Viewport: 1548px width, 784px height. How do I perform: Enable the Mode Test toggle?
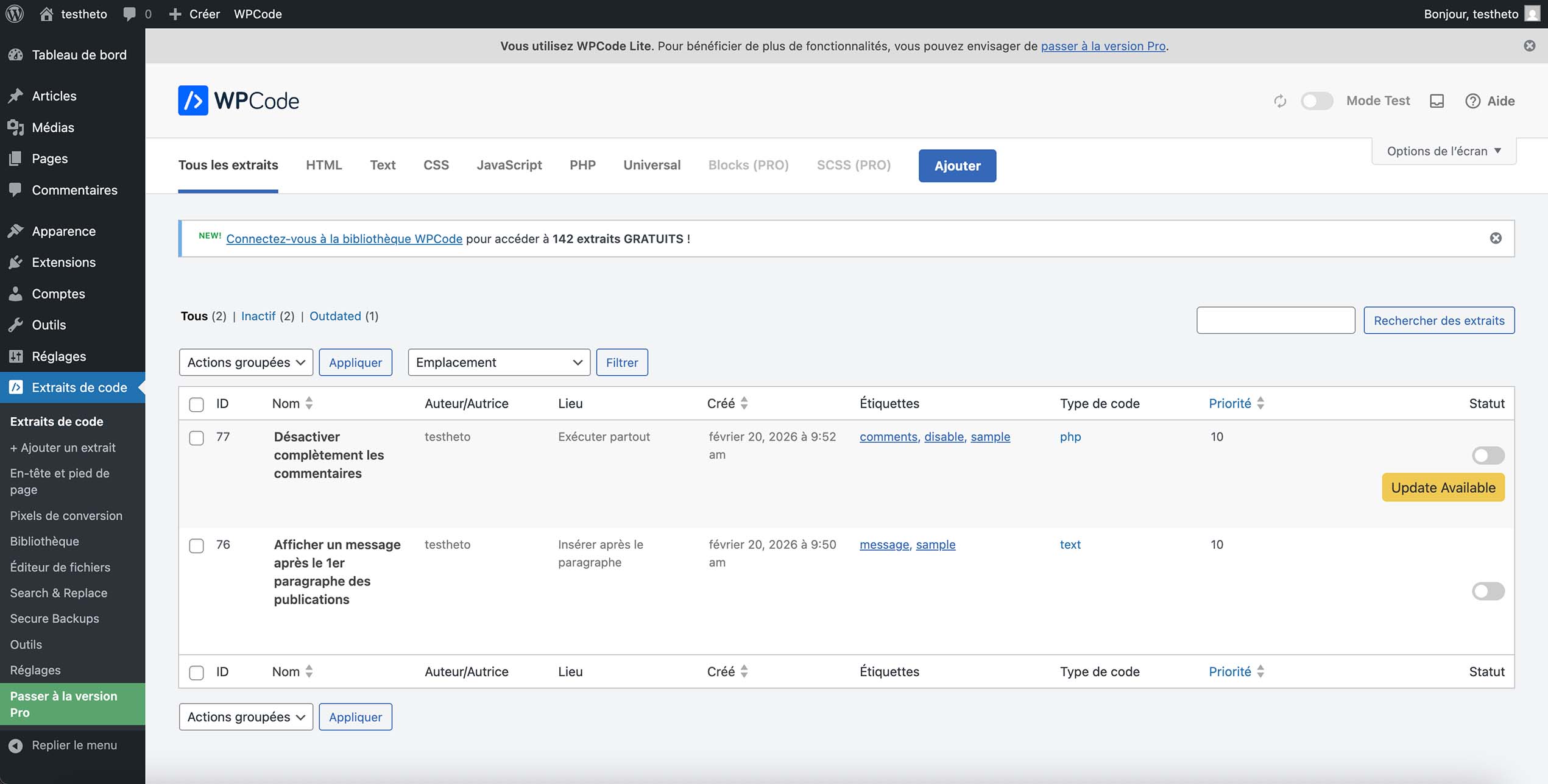[1317, 101]
